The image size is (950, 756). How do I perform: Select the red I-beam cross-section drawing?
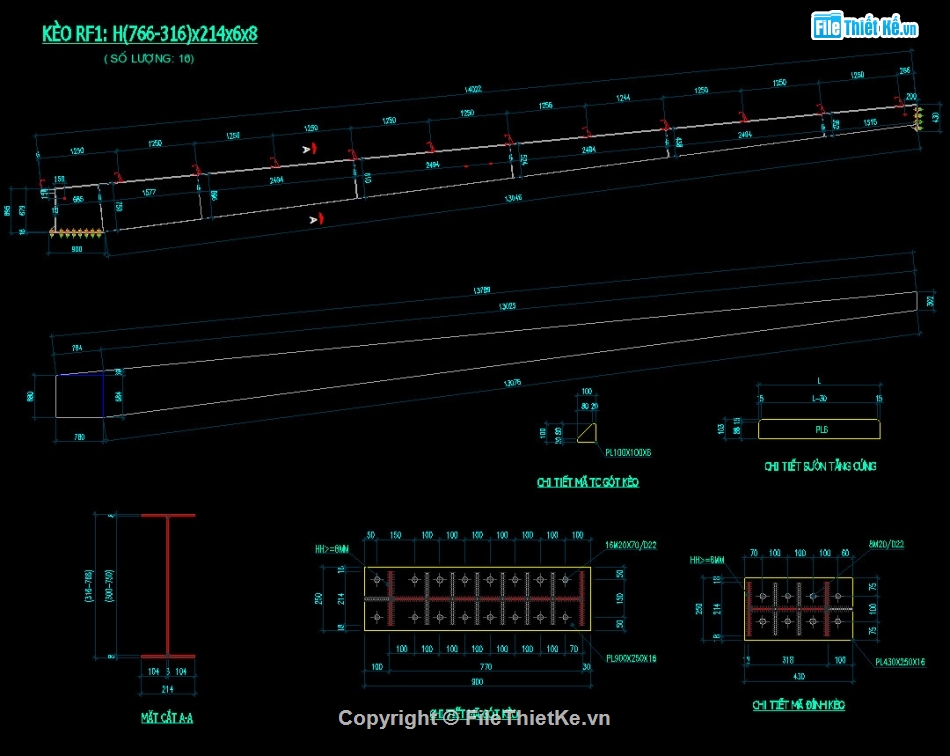coord(168,586)
